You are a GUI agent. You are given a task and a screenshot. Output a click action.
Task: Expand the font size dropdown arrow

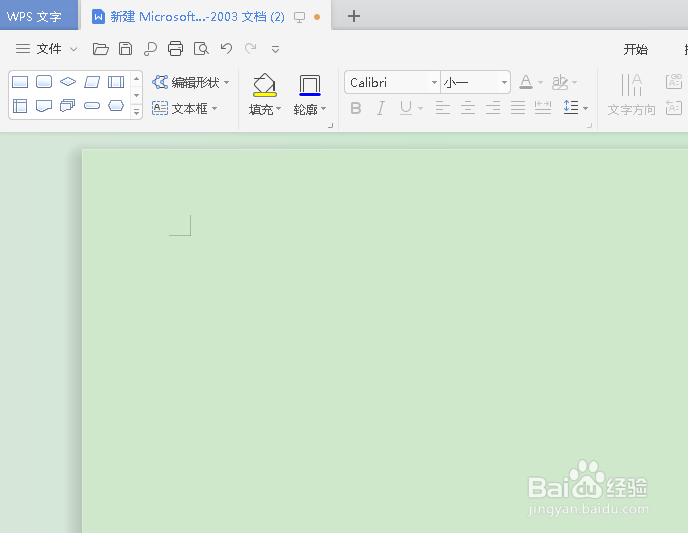coord(504,82)
